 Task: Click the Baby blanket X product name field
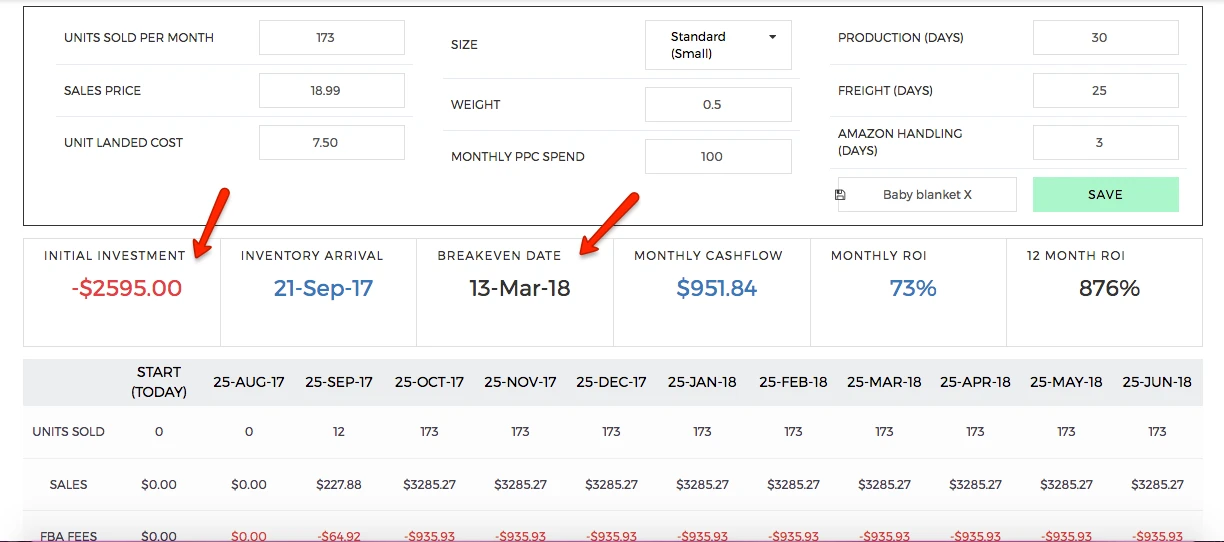coord(927,195)
